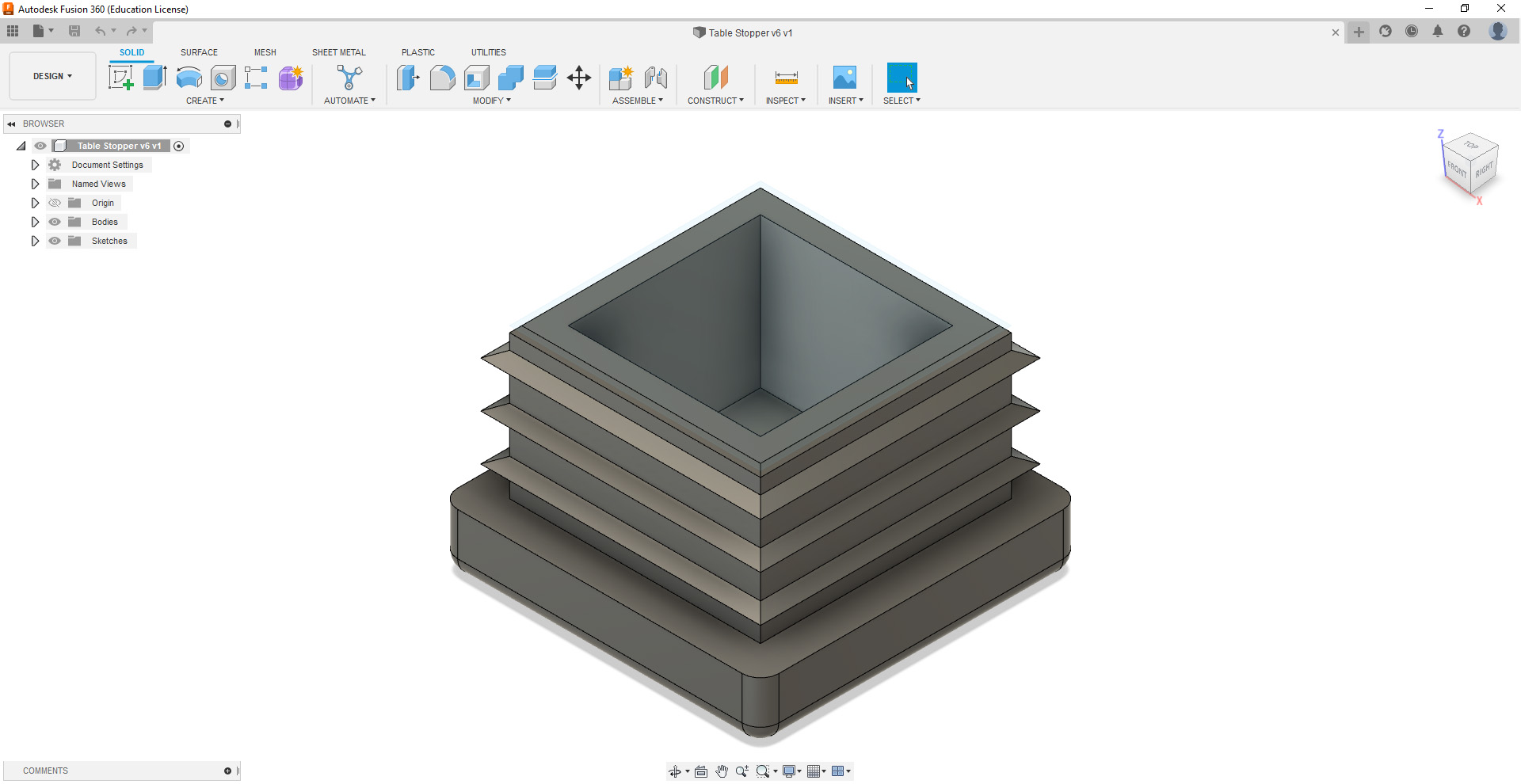The width and height of the screenshot is (1521, 784).
Task: Click the Offset Plane construct icon
Action: pos(715,78)
